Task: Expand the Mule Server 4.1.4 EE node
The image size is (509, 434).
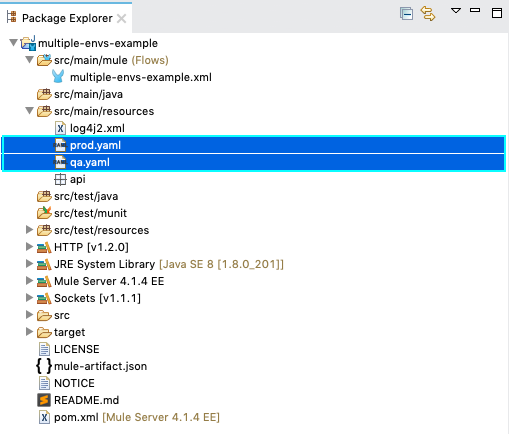Action: tap(29, 280)
